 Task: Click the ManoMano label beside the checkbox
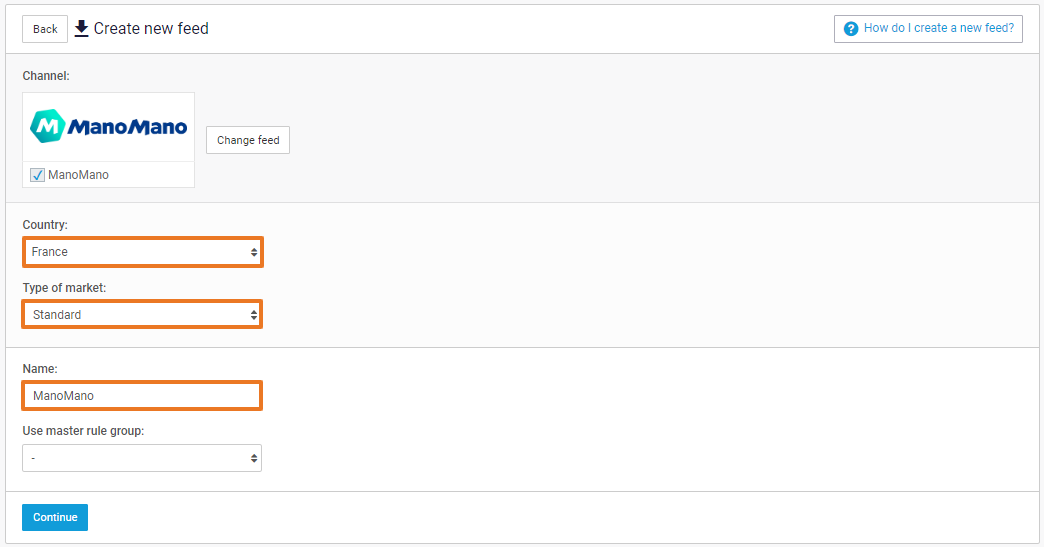coord(79,175)
